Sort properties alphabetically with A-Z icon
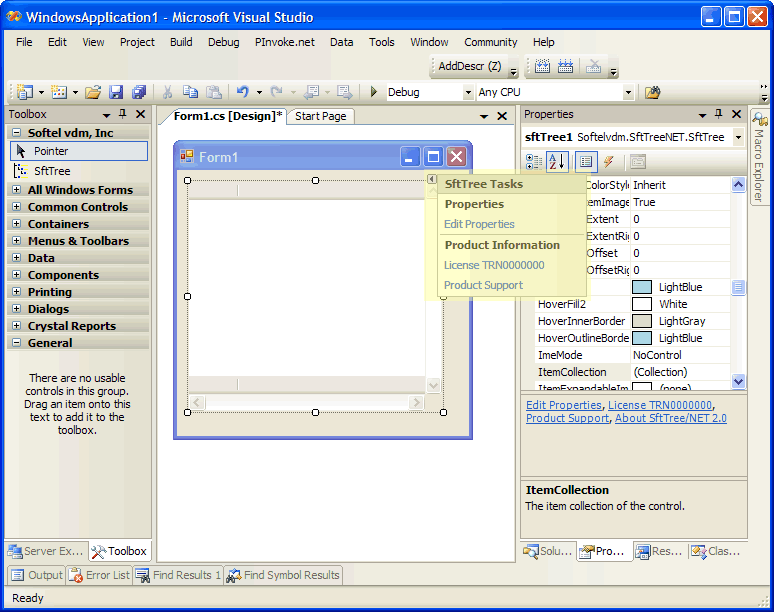The image size is (774, 612). [558, 162]
